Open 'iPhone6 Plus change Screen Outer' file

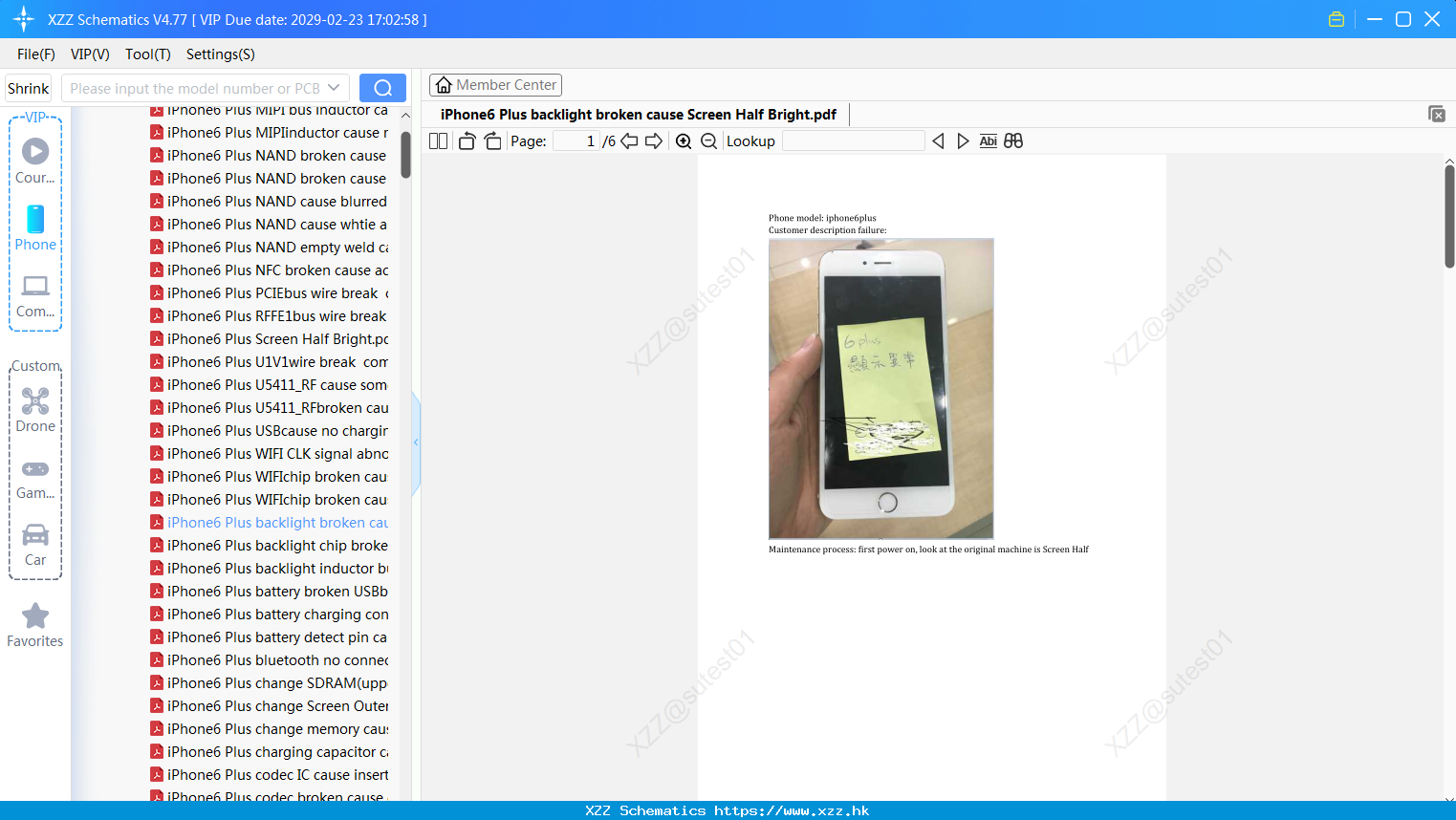pos(269,706)
